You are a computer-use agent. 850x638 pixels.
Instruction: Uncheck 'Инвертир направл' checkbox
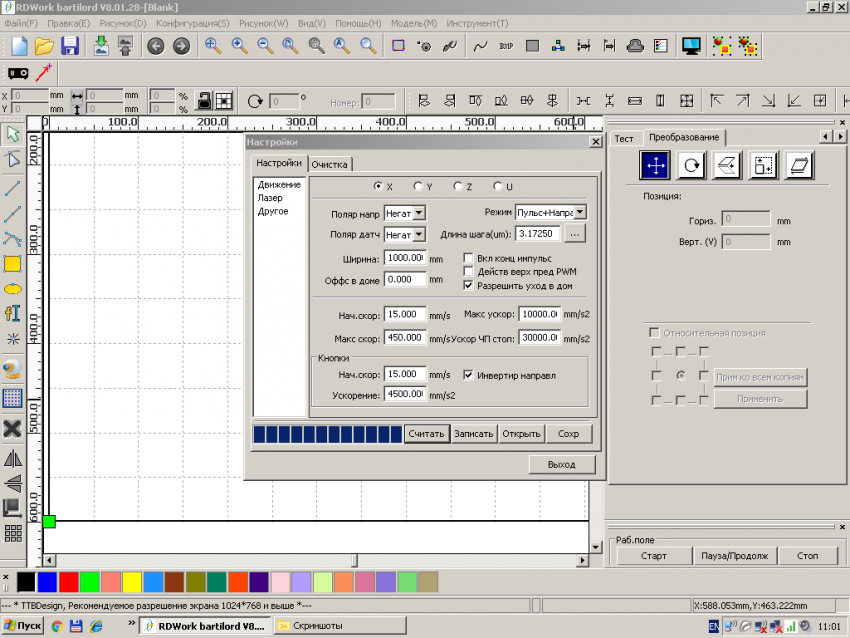coord(469,376)
